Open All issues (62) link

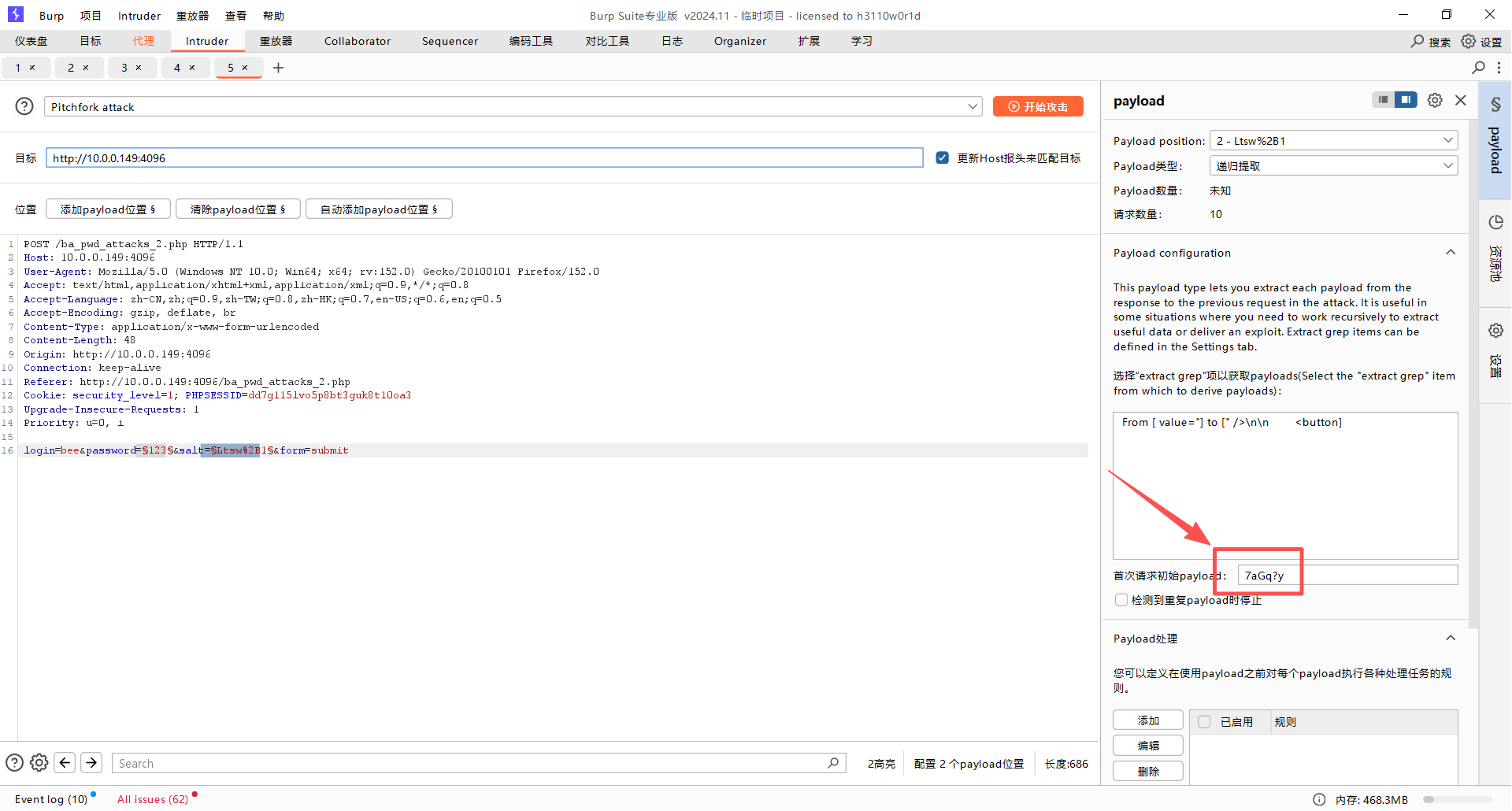[x=153, y=799]
